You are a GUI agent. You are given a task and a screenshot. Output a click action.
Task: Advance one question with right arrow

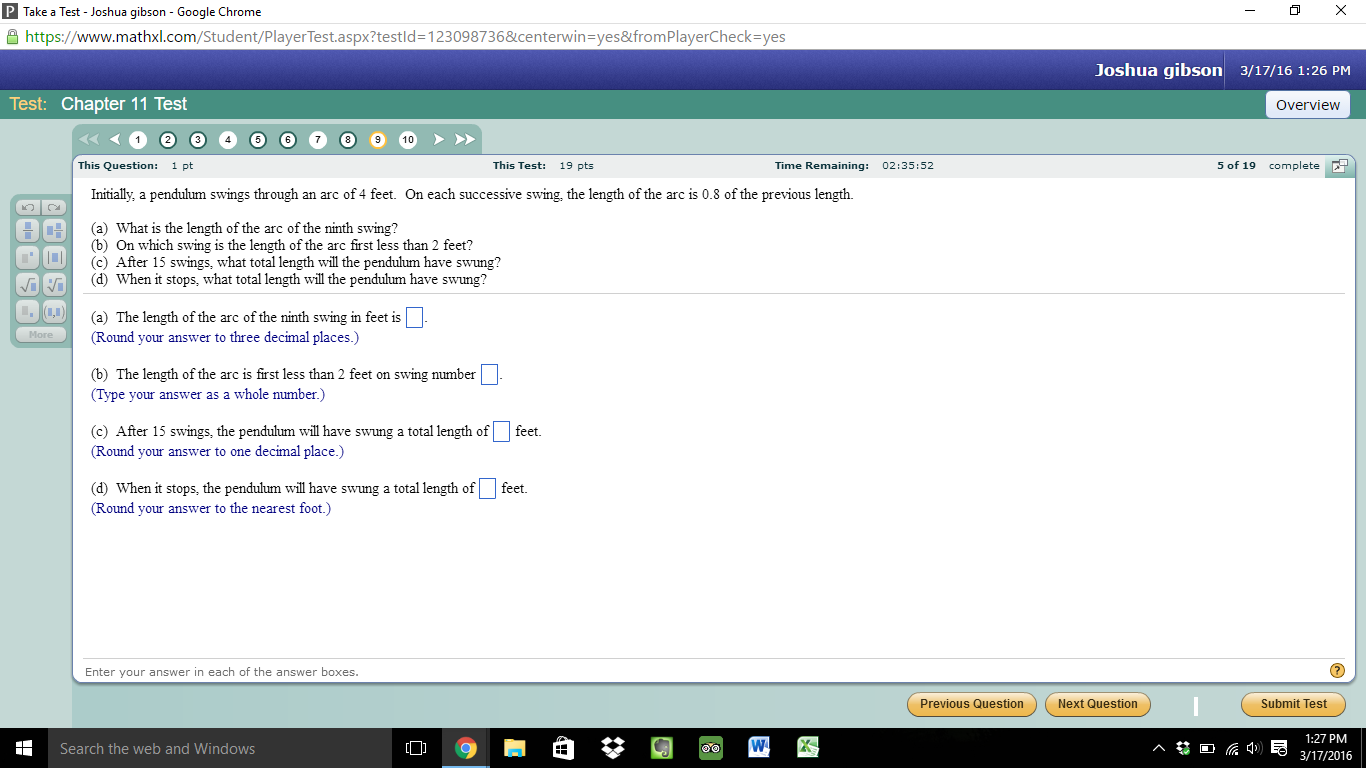pyautogui.click(x=438, y=139)
